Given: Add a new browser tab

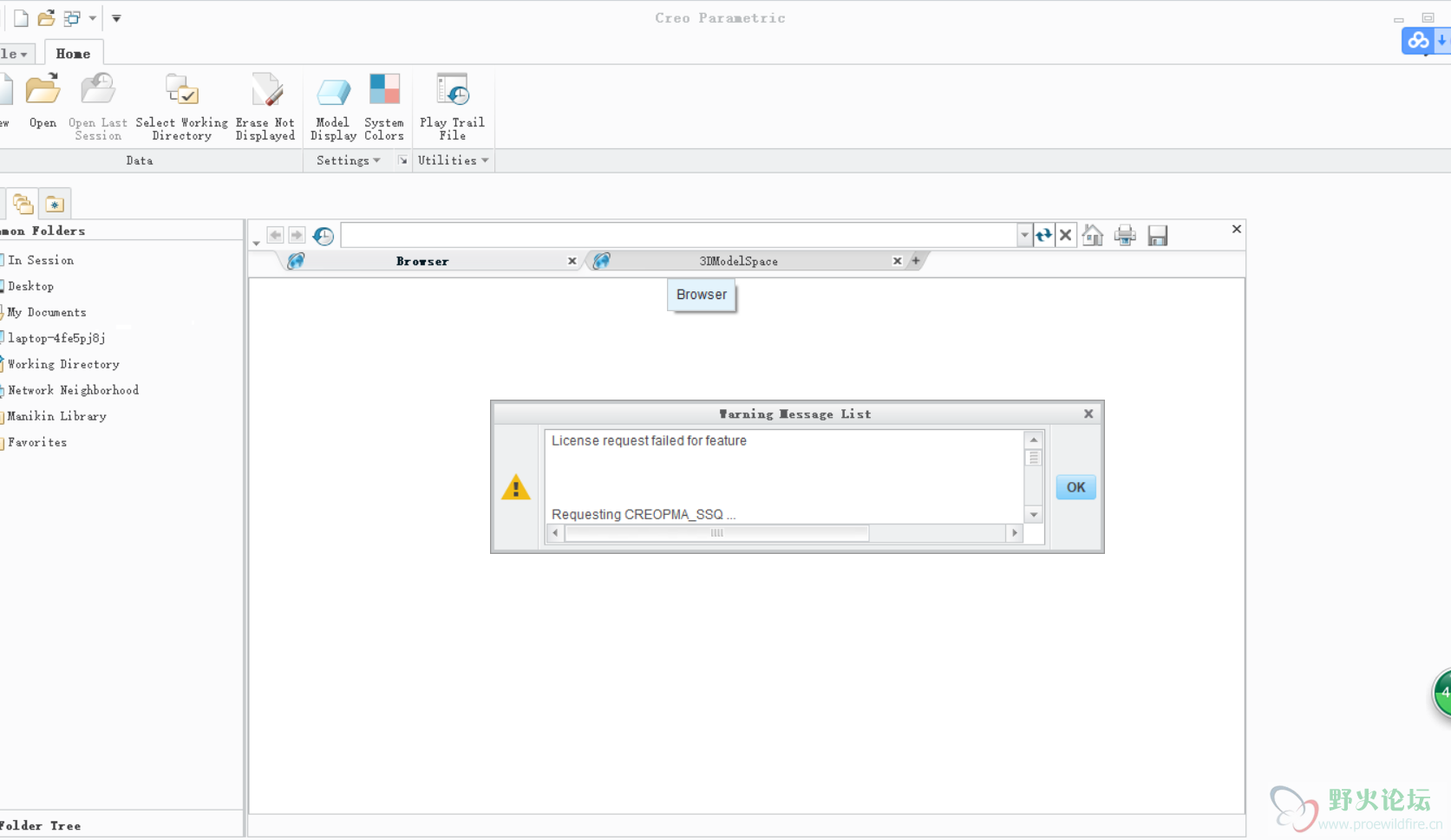Looking at the screenshot, I should coord(916,260).
